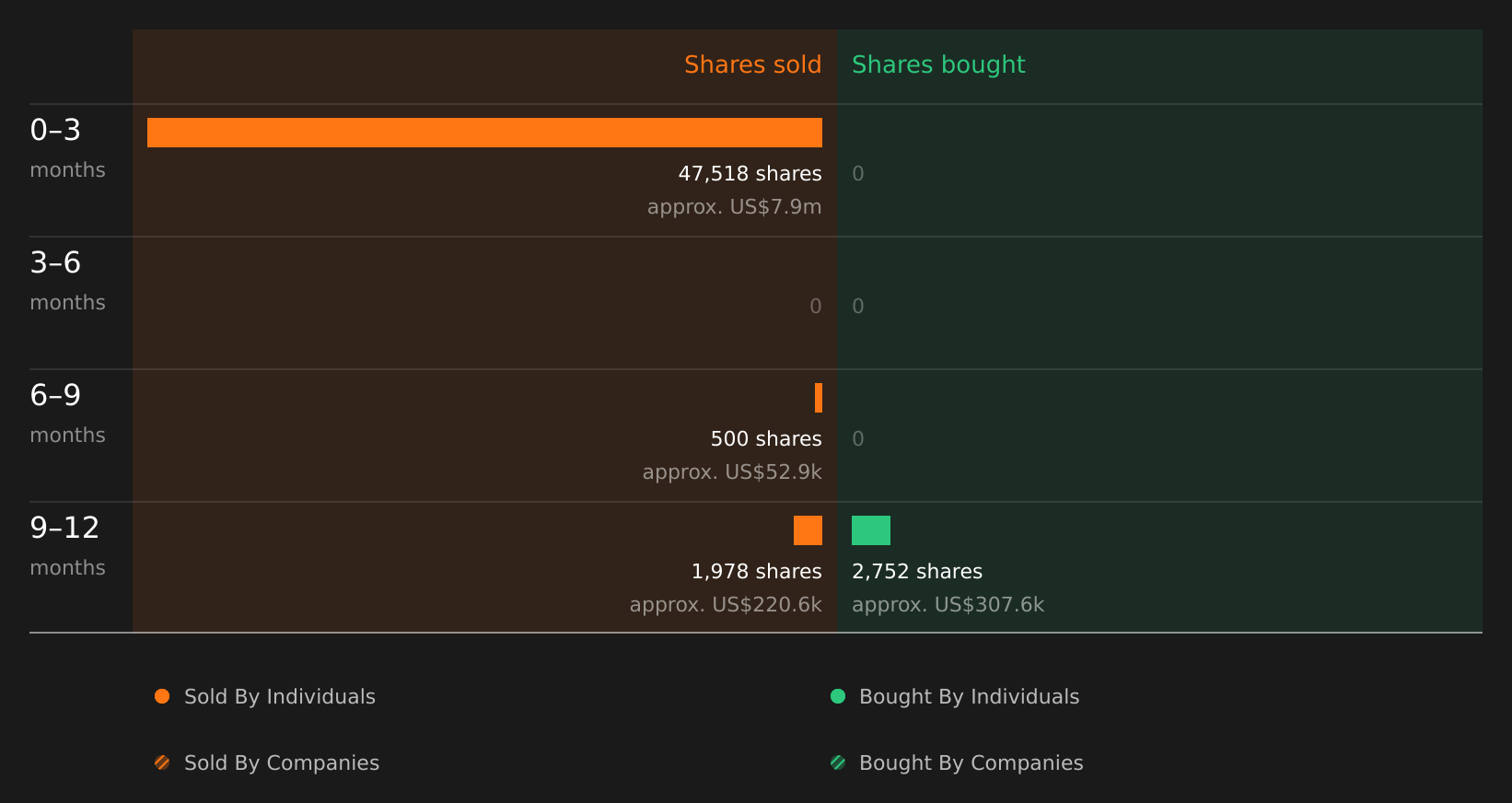Click the striped Bought By Companies legend icon
Viewport: 1512px width, 803px height.
click(x=838, y=762)
